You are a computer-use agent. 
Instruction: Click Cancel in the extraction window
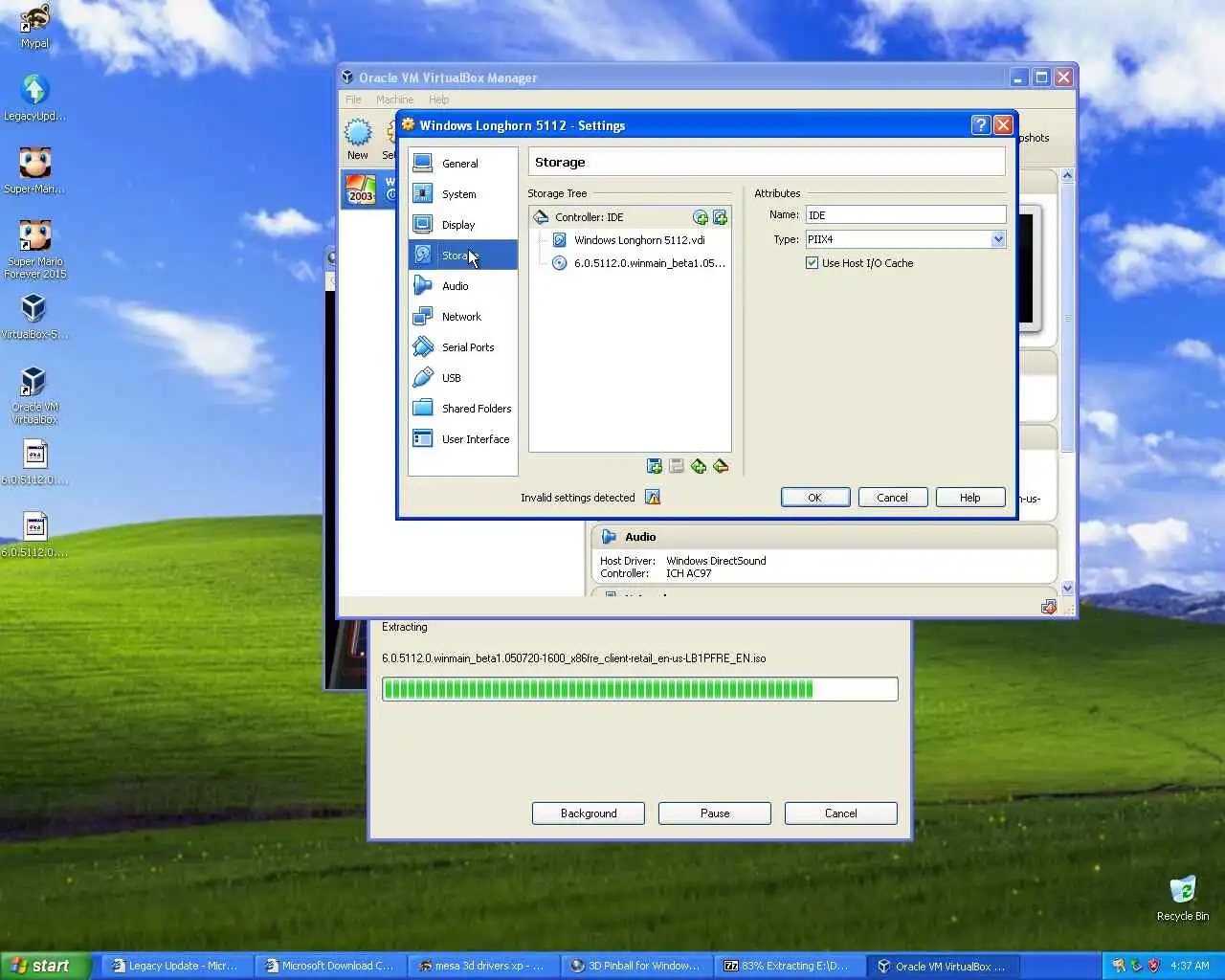click(x=841, y=813)
